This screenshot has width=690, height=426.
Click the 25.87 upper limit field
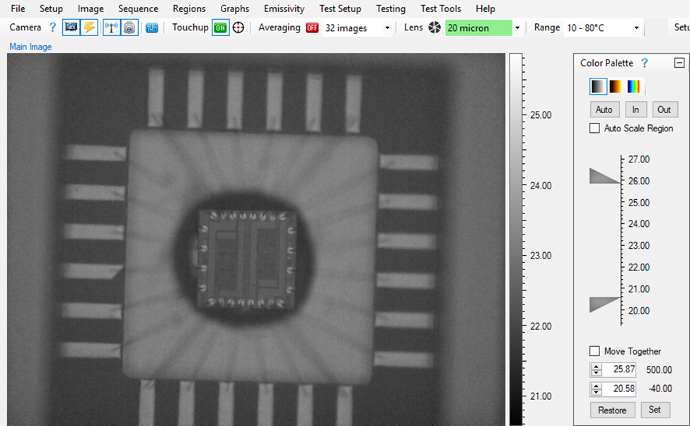click(619, 370)
